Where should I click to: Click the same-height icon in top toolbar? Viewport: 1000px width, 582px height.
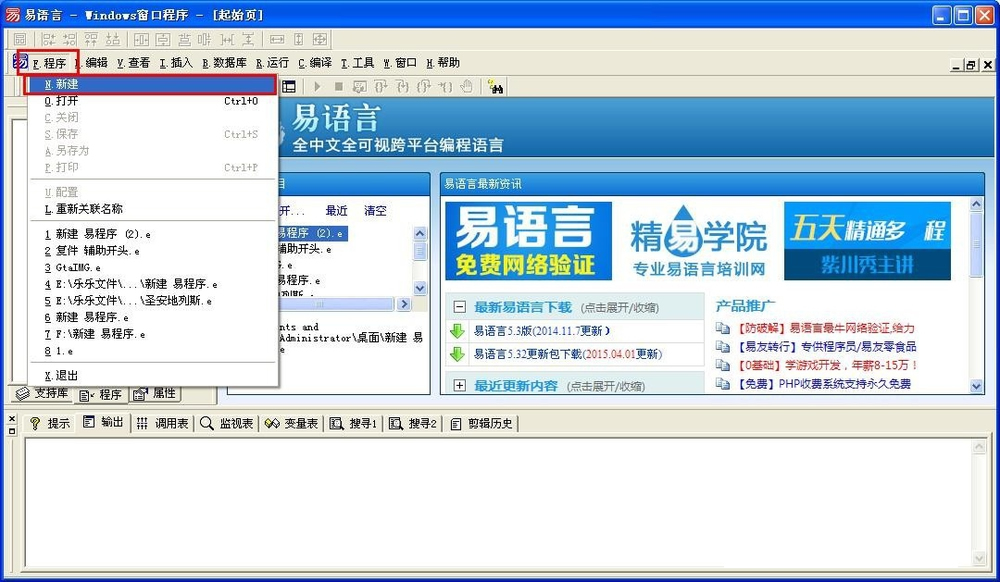point(298,40)
